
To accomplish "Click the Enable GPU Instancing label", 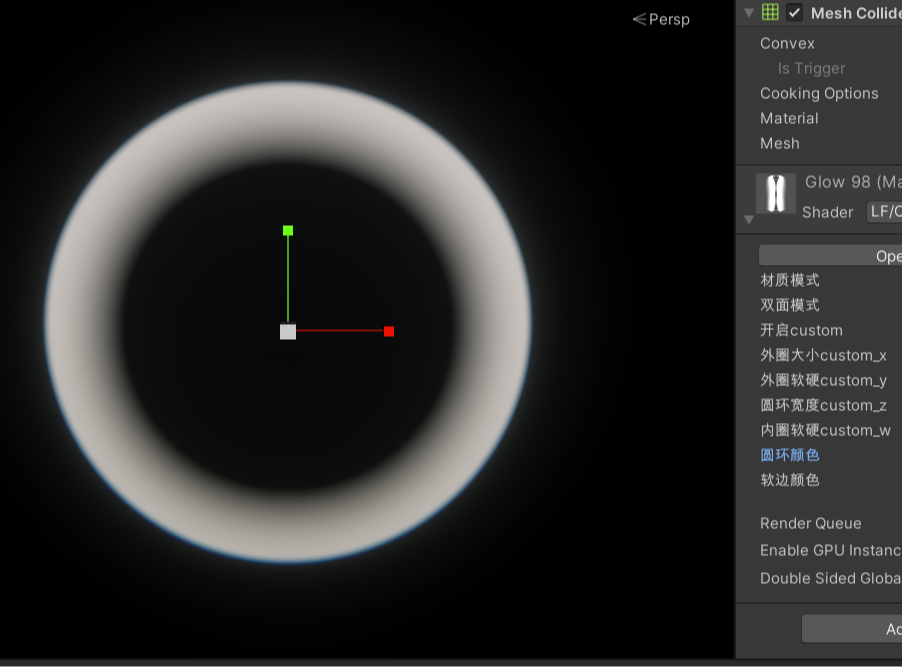I will pos(830,550).
